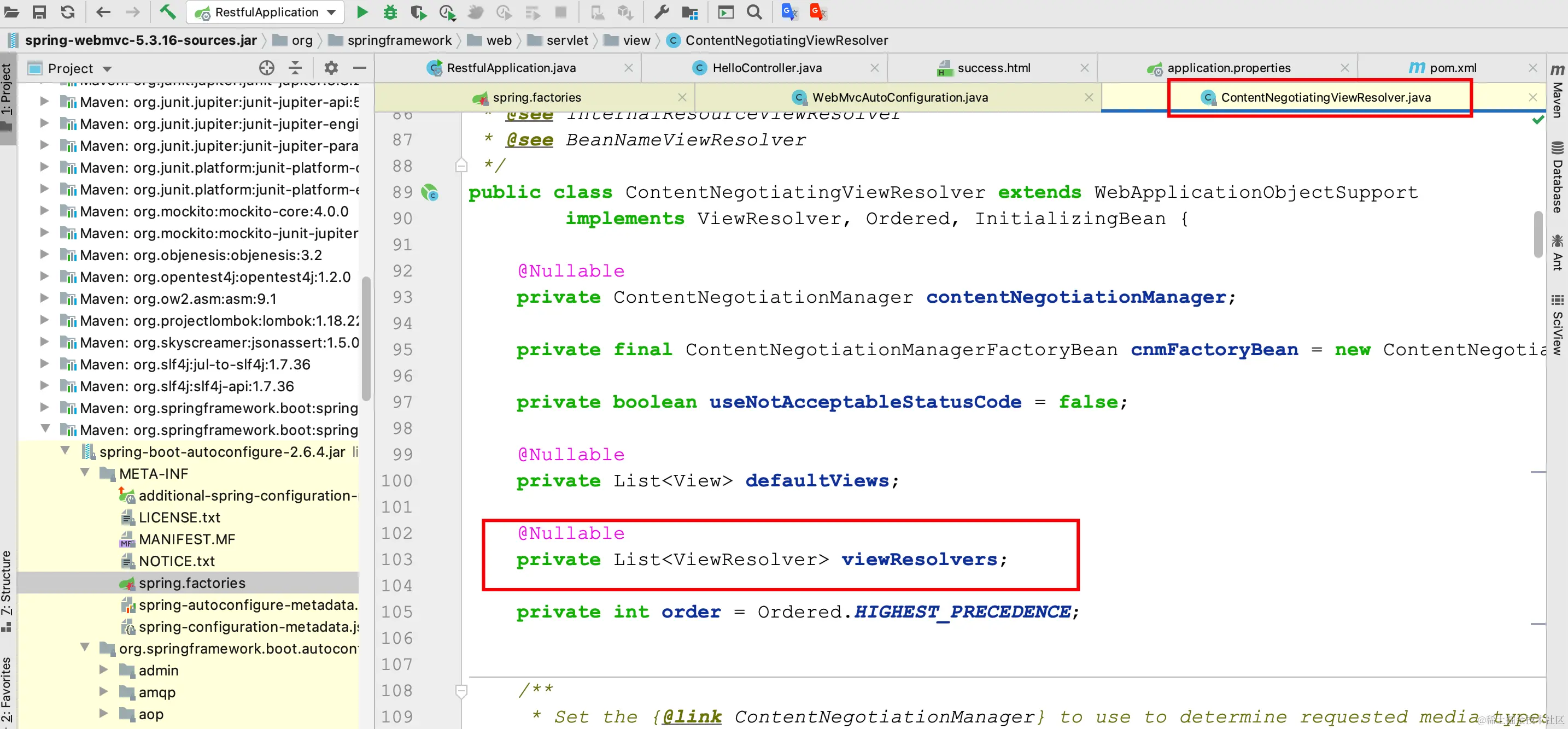Image resolution: width=1568 pixels, height=729 pixels.
Task: Switch to RestfulApplication.java tab
Action: 511,68
